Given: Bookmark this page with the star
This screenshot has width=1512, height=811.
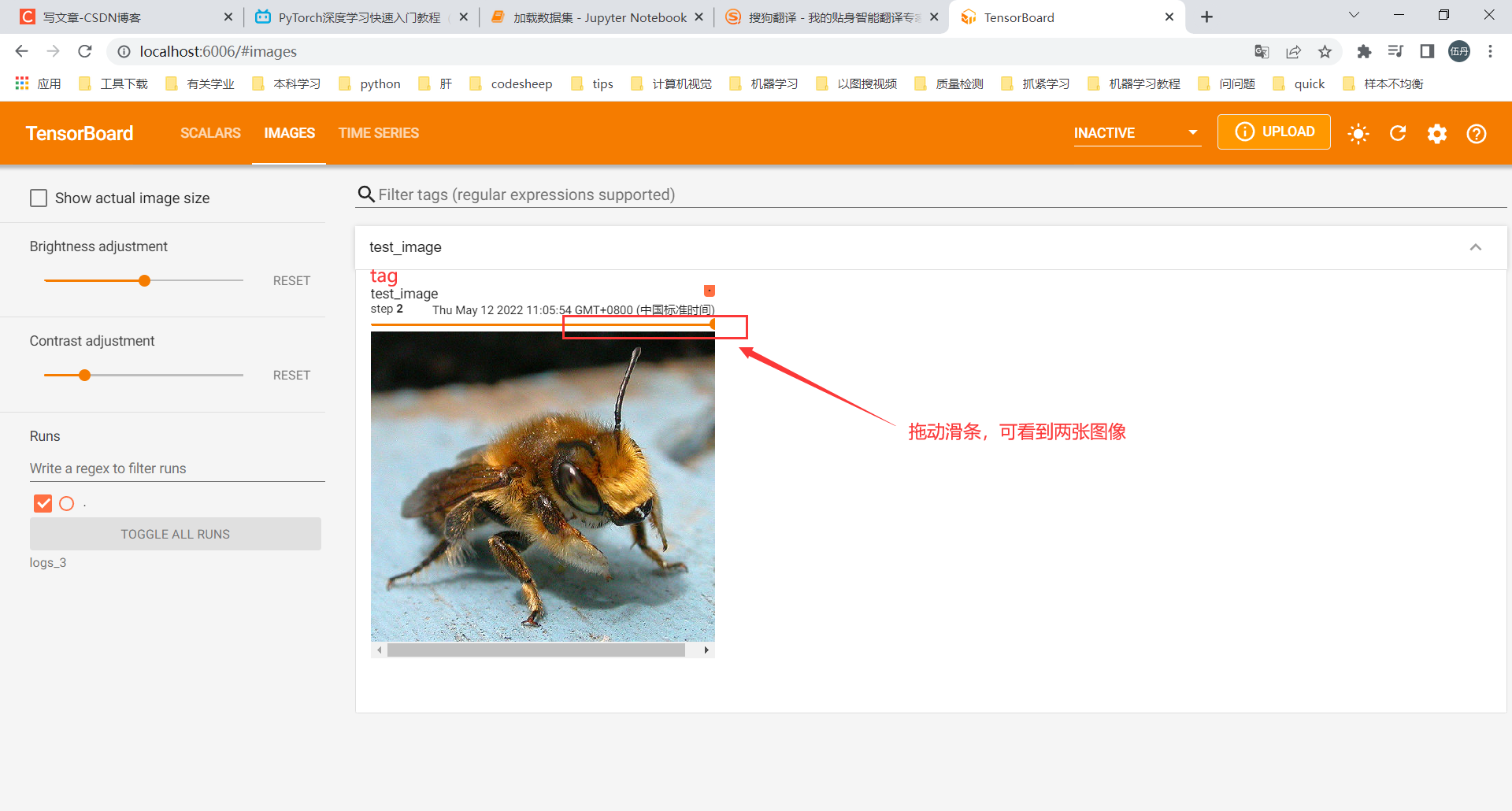Looking at the screenshot, I should click(x=1325, y=51).
